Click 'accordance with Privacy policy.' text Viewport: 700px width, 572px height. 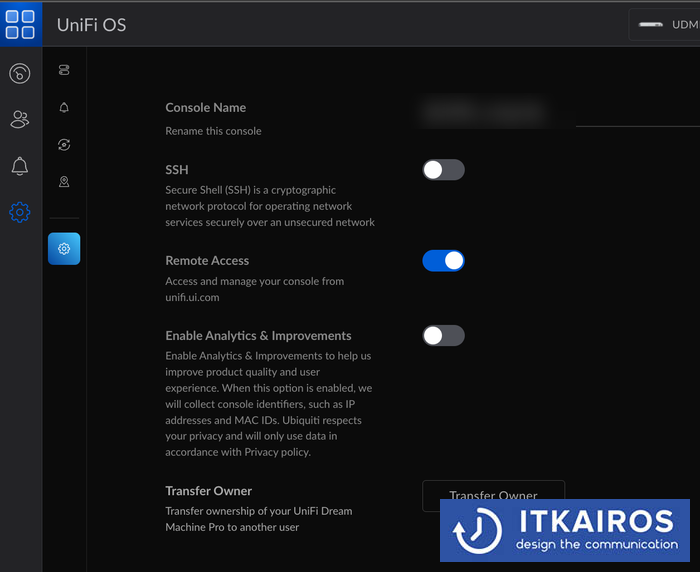(x=238, y=452)
